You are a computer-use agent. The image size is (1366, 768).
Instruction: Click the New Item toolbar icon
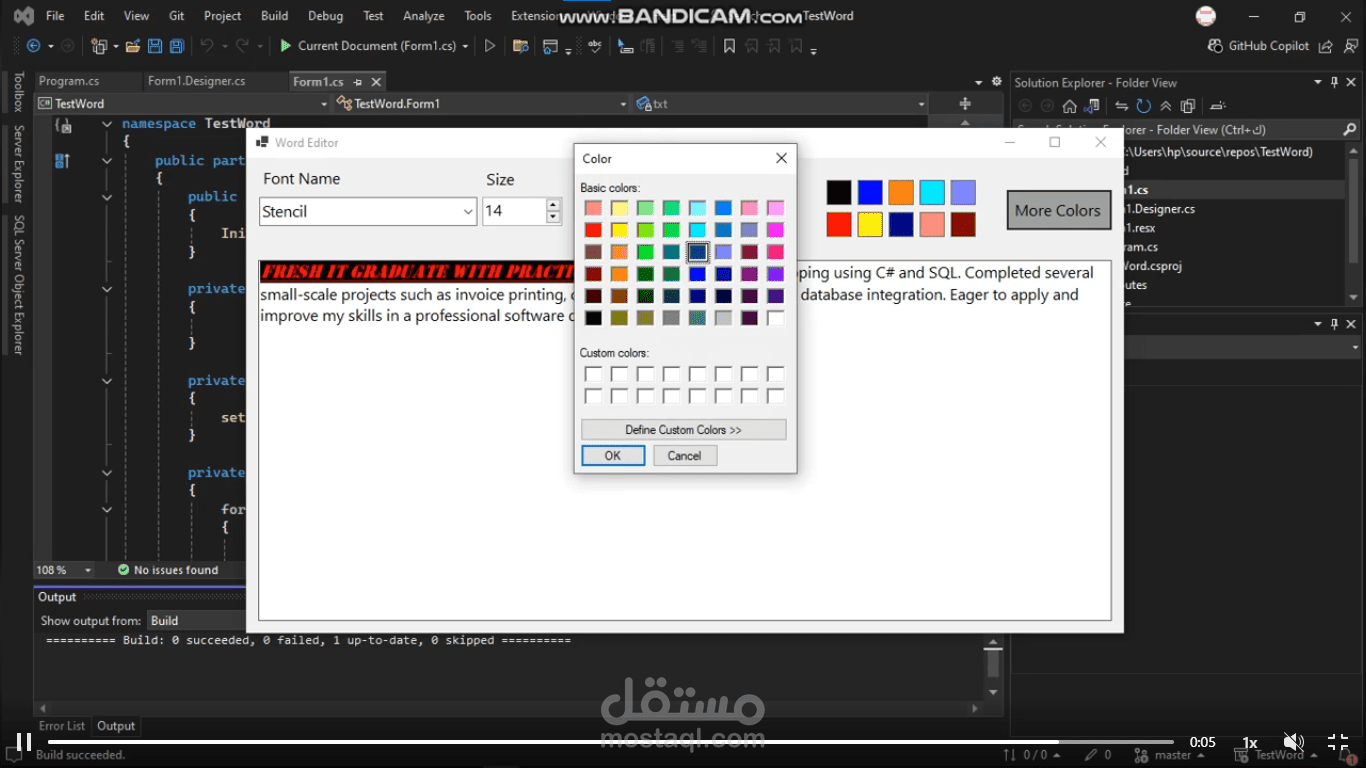tap(99, 46)
